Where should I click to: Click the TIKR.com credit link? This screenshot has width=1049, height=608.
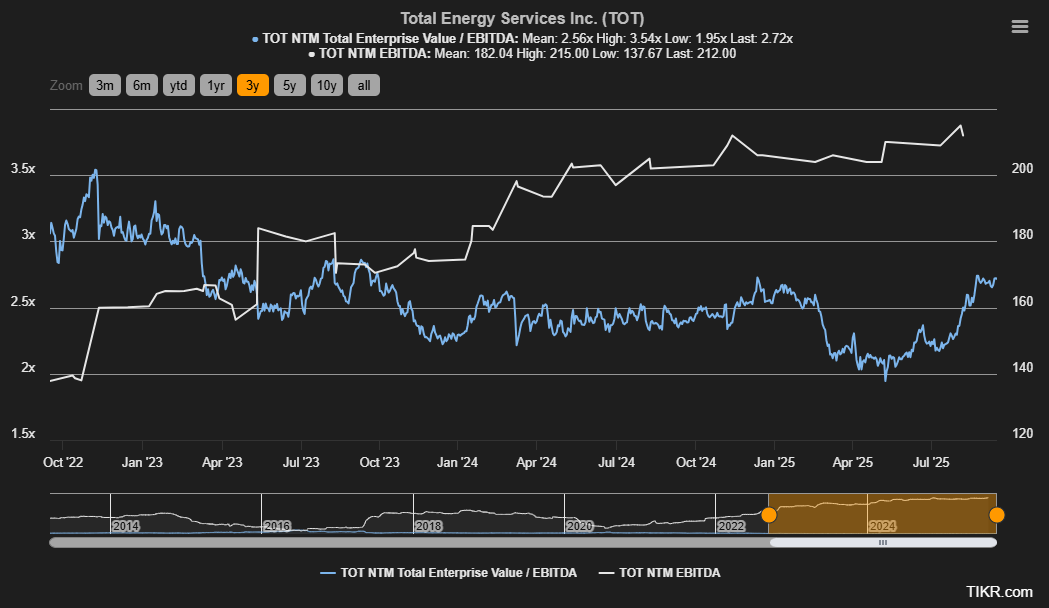coord(999,591)
